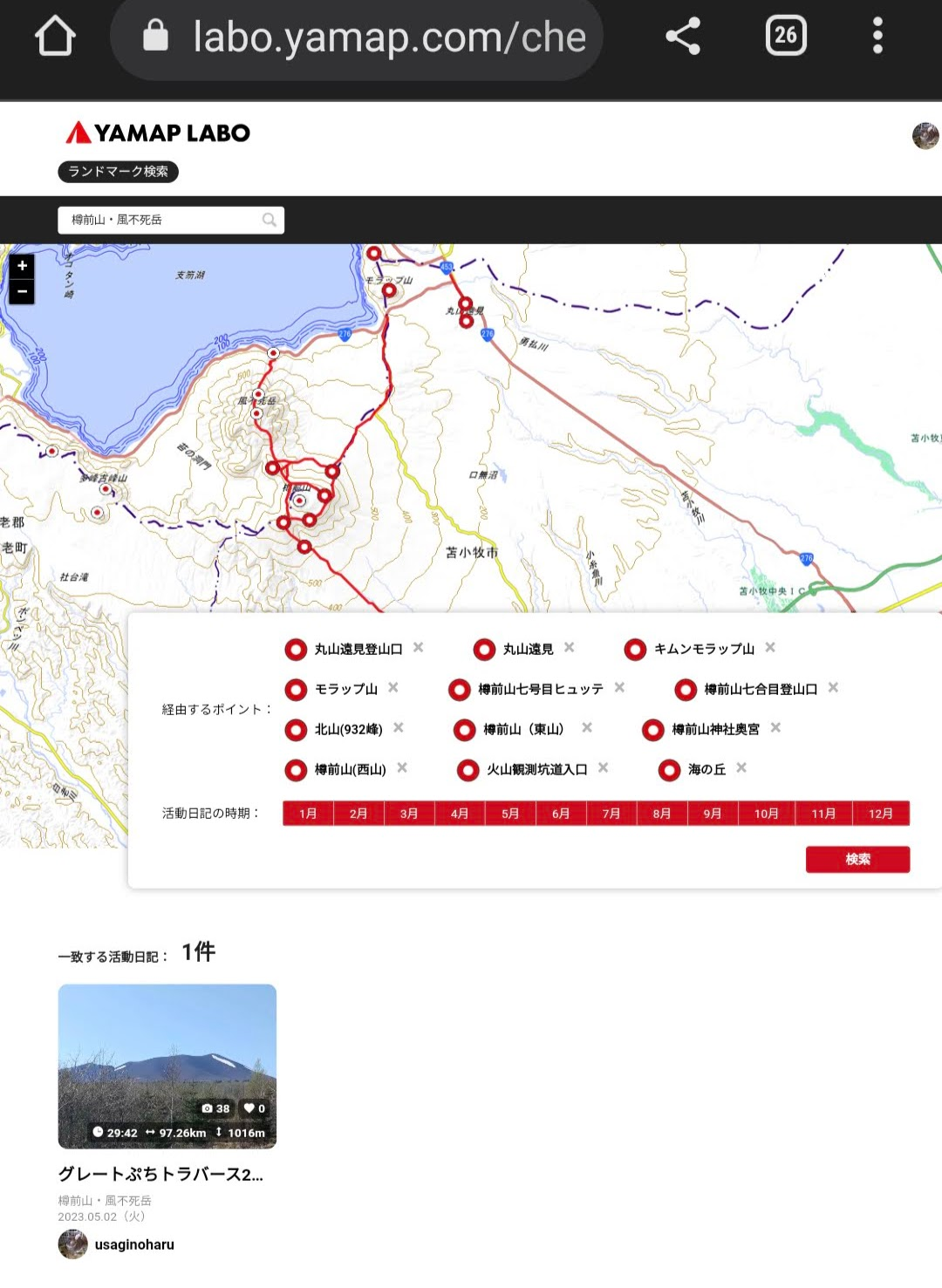The image size is (942, 1288).
Task: Select the ランドマーク検索 tab
Action: [118, 172]
